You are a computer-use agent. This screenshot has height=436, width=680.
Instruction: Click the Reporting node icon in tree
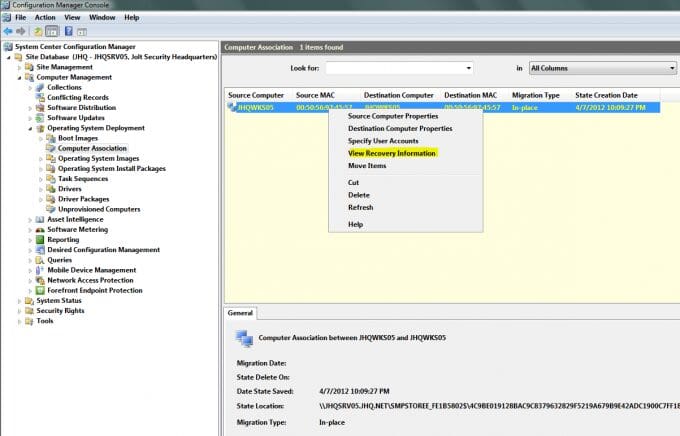[x=41, y=239]
